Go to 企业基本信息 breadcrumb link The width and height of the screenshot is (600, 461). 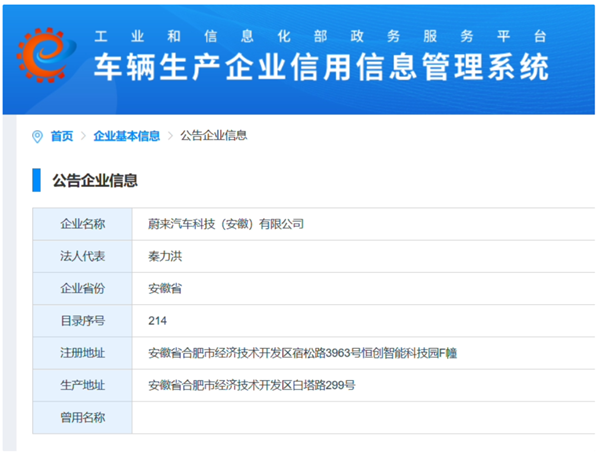(x=127, y=136)
